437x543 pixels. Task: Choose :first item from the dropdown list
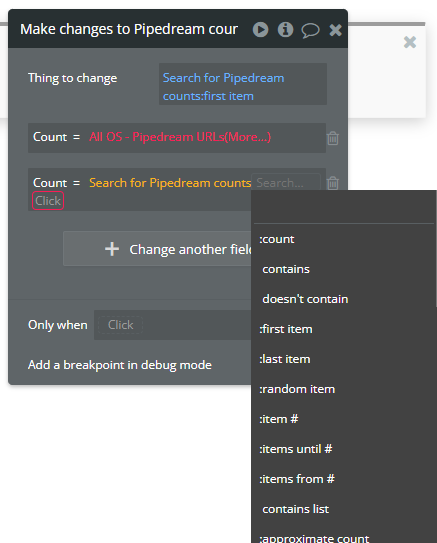click(286, 329)
